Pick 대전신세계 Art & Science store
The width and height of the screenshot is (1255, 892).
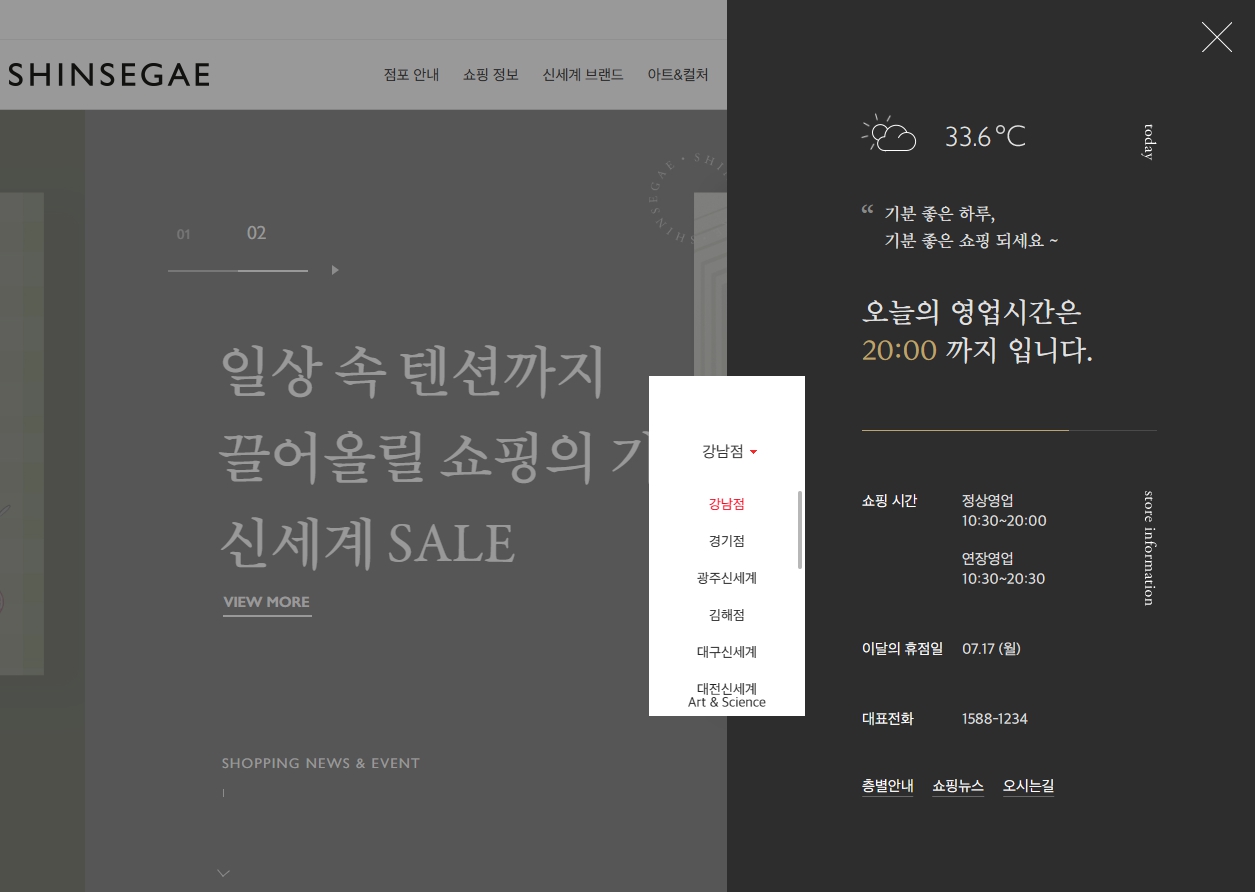point(726,695)
